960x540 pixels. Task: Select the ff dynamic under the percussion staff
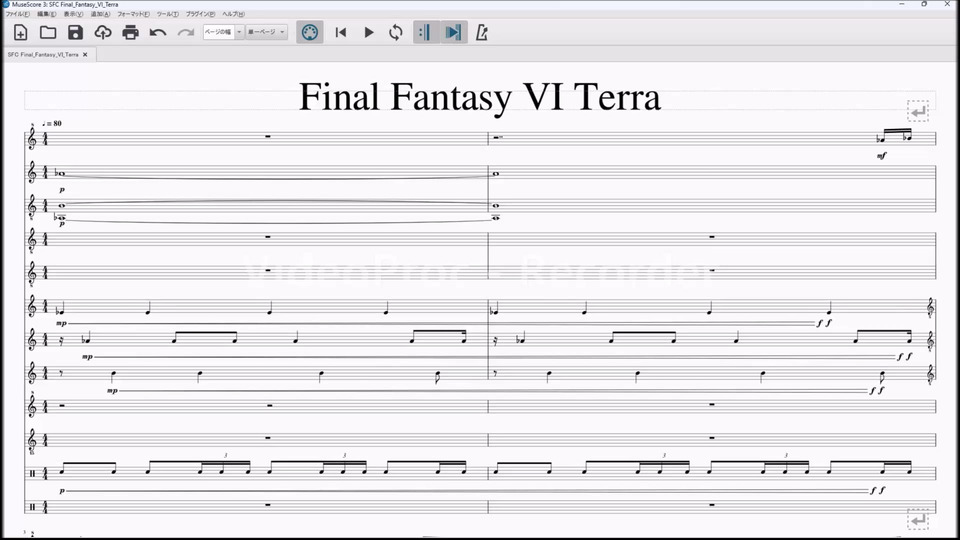click(878, 490)
